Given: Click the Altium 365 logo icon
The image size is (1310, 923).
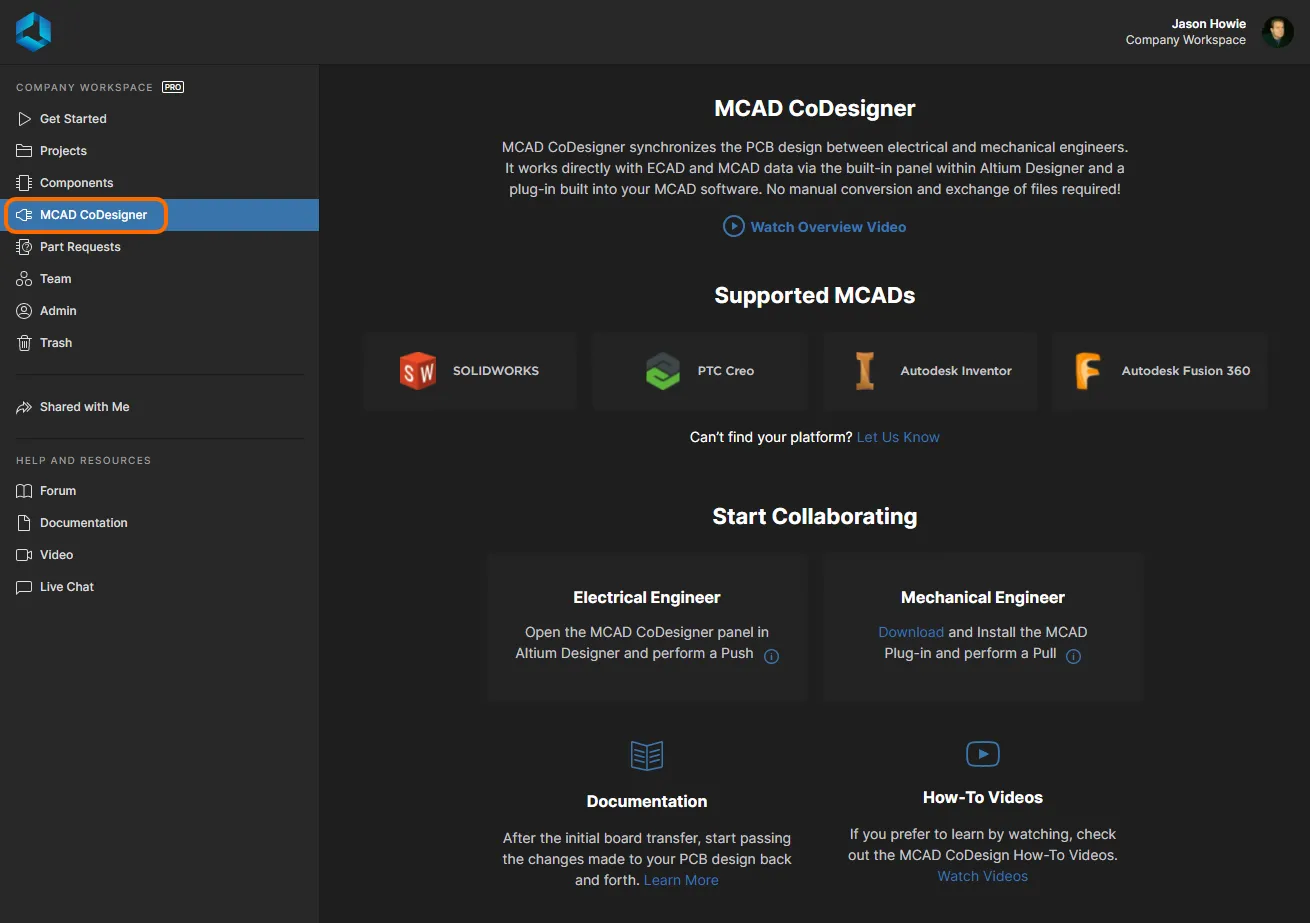Looking at the screenshot, I should tap(33, 32).
